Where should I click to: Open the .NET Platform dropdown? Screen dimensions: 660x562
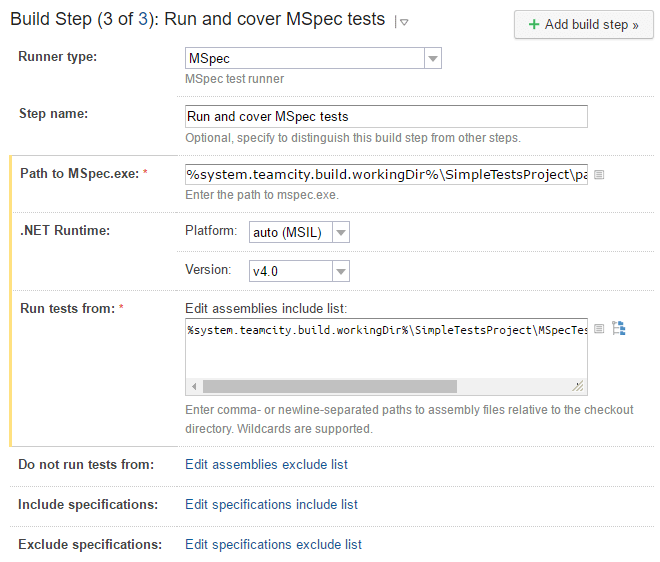(340, 233)
